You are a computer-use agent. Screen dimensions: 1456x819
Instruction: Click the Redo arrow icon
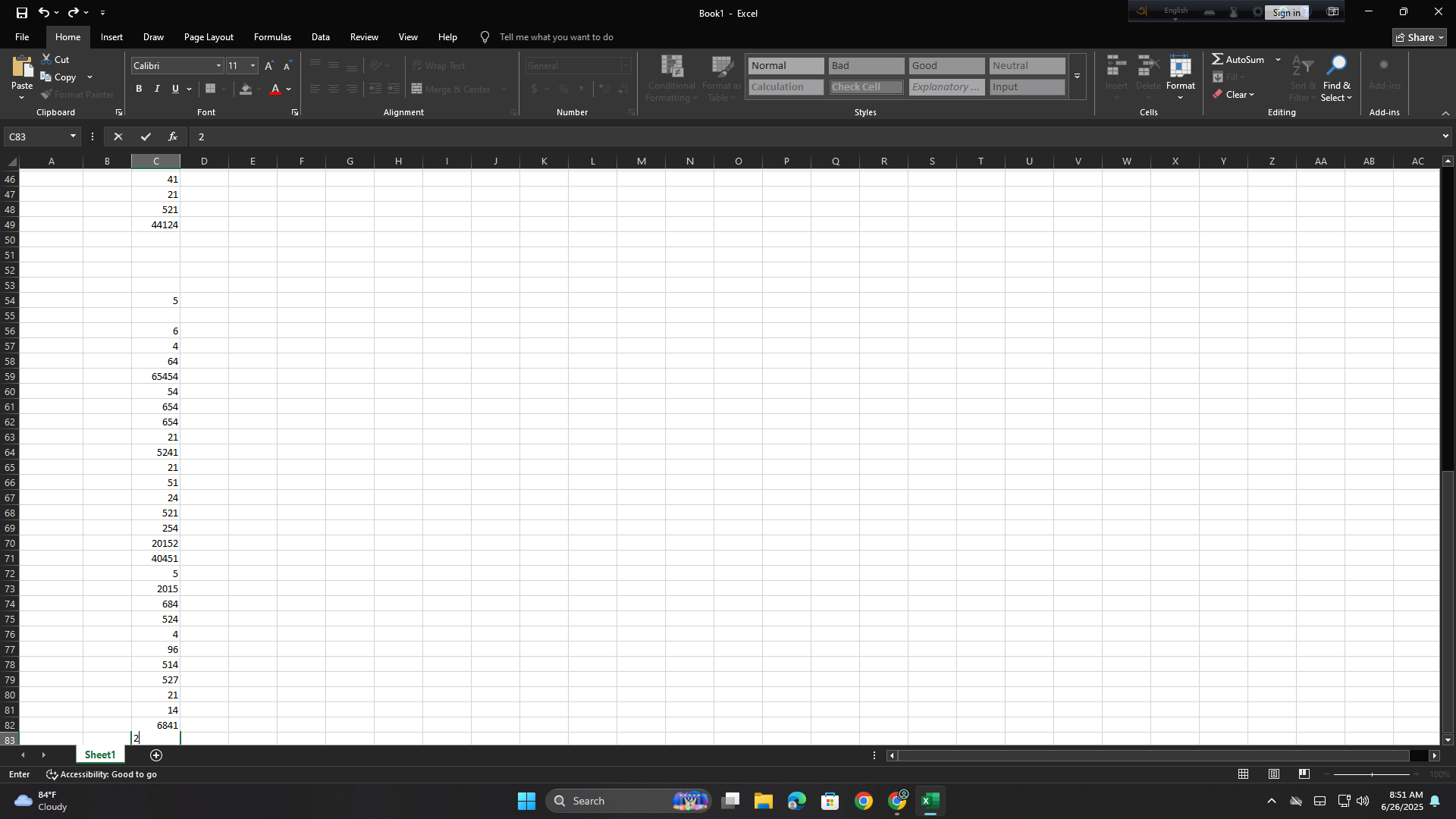pyautogui.click(x=73, y=13)
